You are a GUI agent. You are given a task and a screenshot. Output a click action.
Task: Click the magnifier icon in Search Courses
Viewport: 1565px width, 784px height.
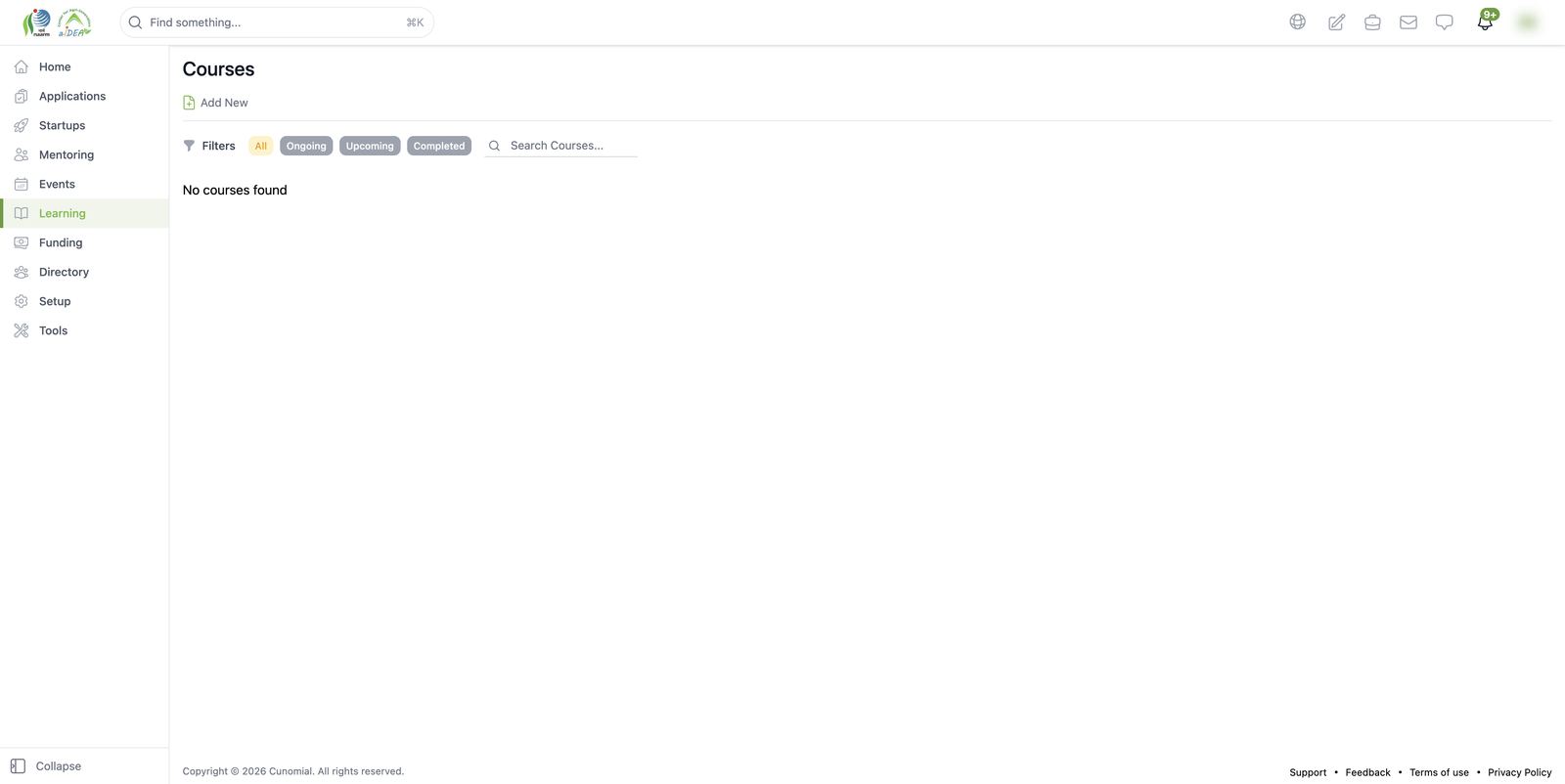[494, 146]
